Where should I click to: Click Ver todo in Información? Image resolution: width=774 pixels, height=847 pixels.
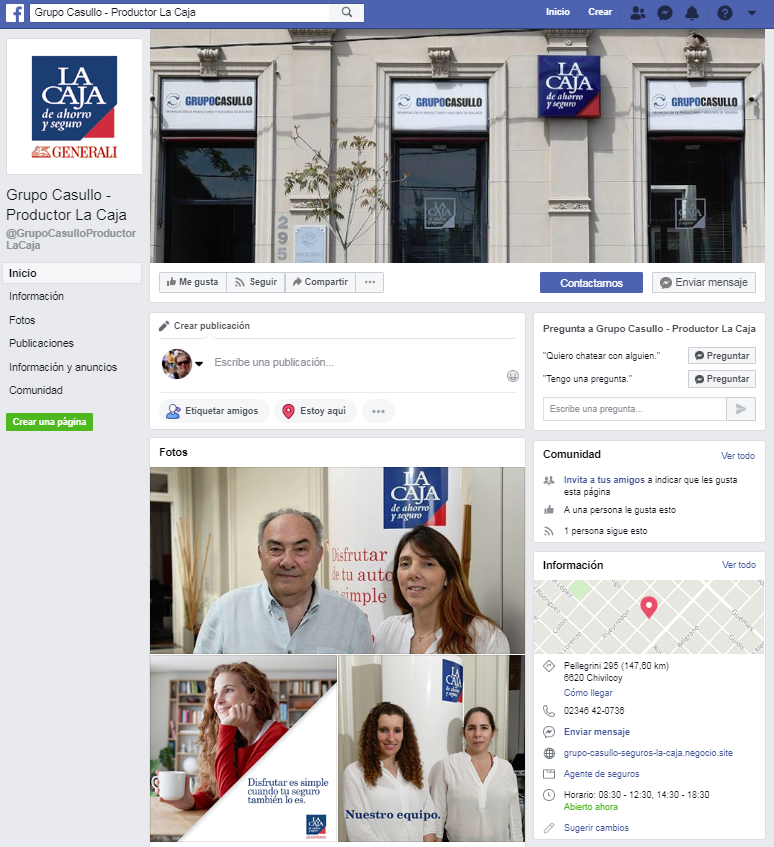[738, 564]
